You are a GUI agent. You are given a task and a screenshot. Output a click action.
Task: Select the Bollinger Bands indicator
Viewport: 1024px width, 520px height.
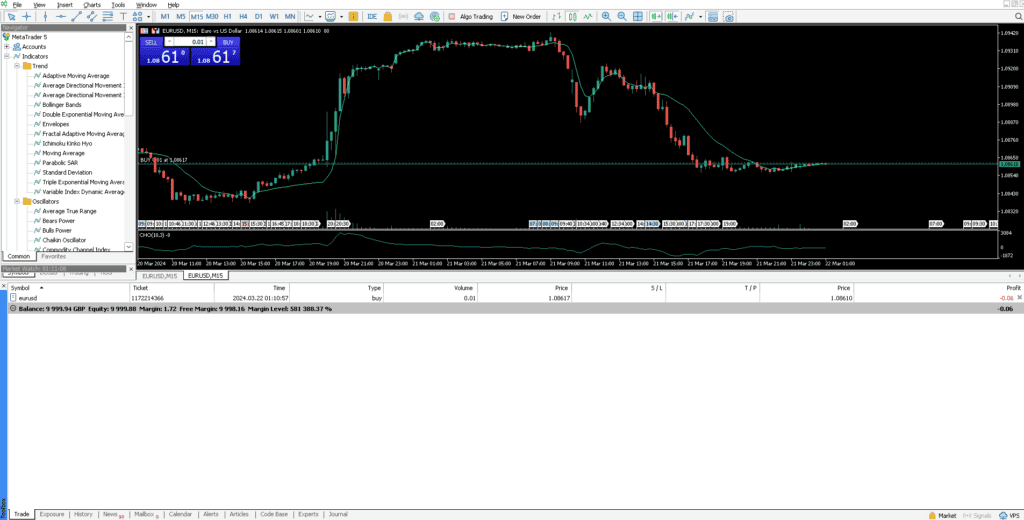(62, 105)
